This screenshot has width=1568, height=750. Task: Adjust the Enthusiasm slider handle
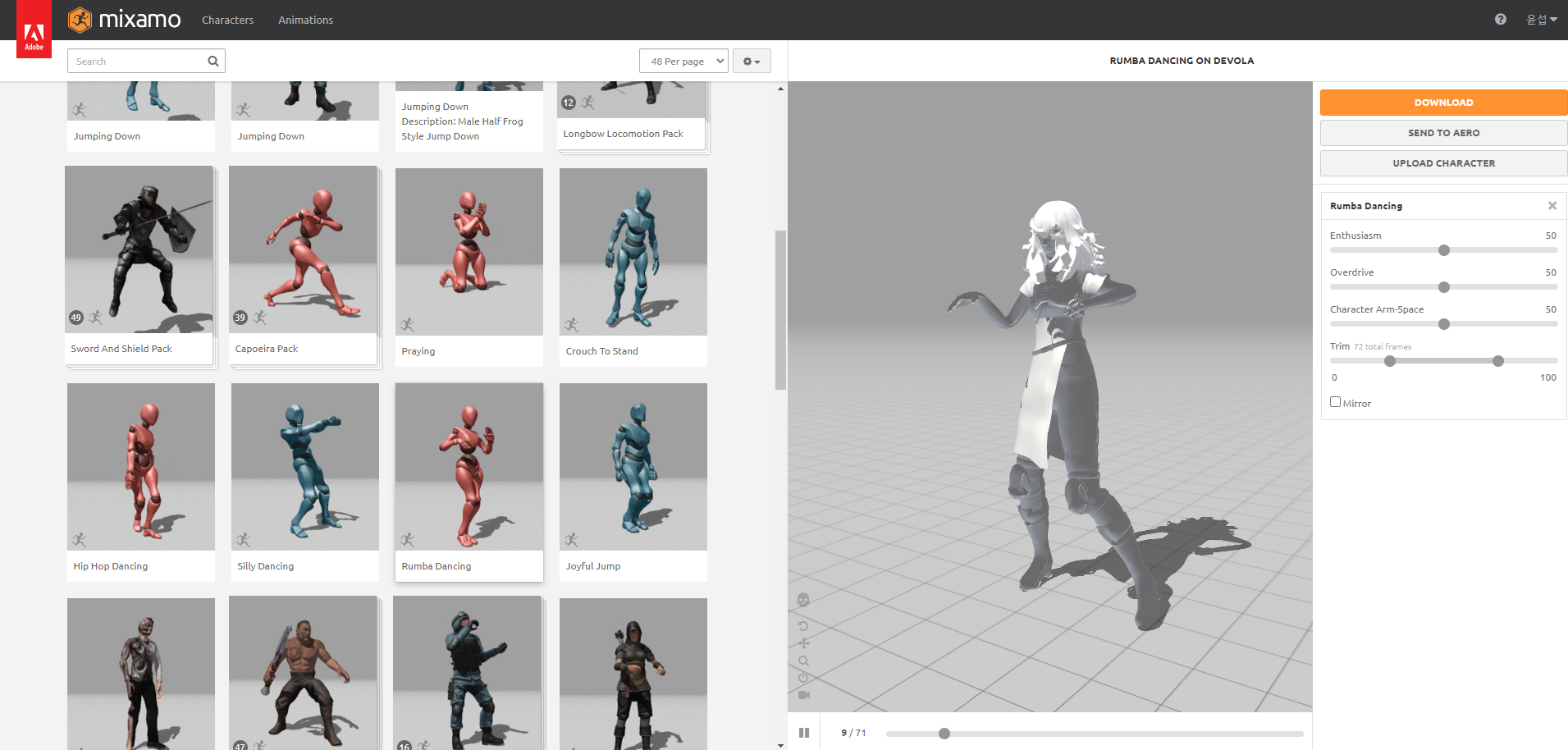(1444, 250)
